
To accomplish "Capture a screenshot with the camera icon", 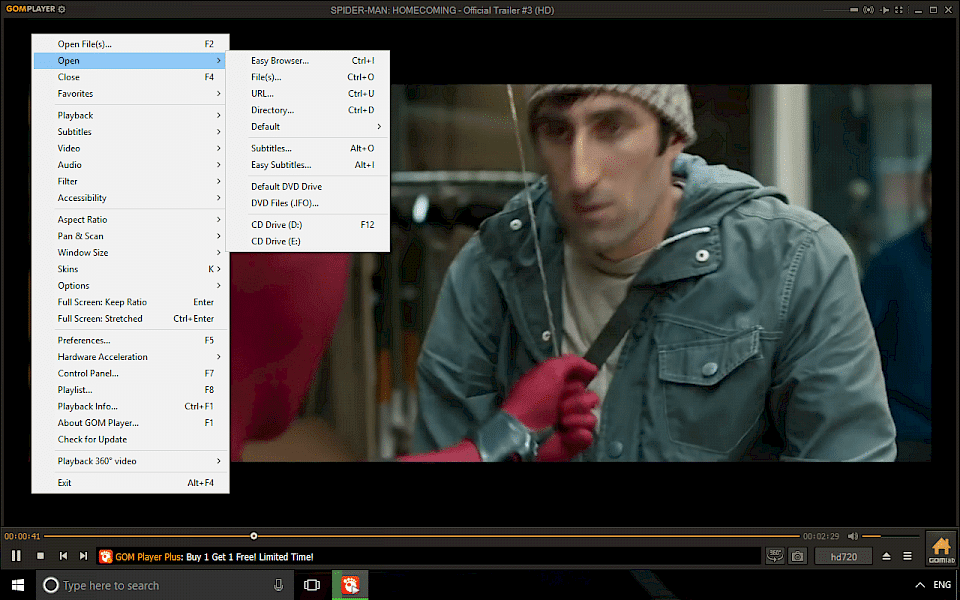I will point(797,556).
